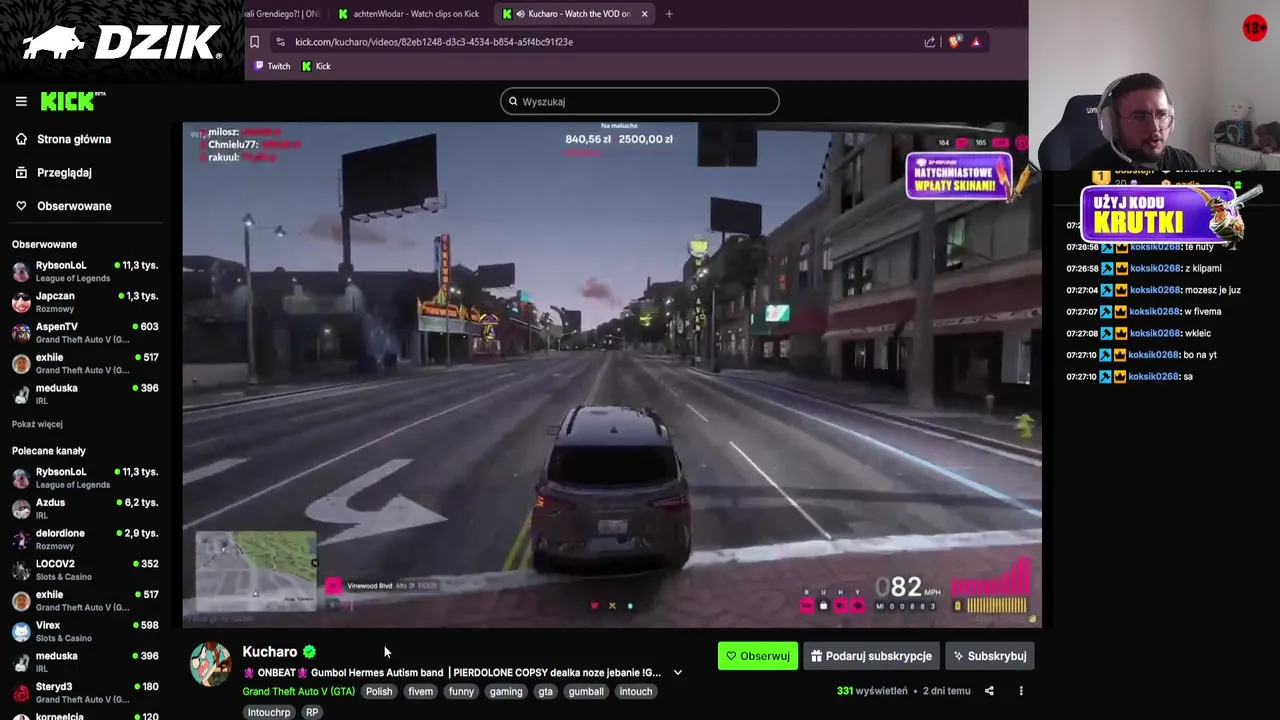Open Grand Theft Auto V (GTA) category
This screenshot has height=720, width=1280.
coord(298,691)
